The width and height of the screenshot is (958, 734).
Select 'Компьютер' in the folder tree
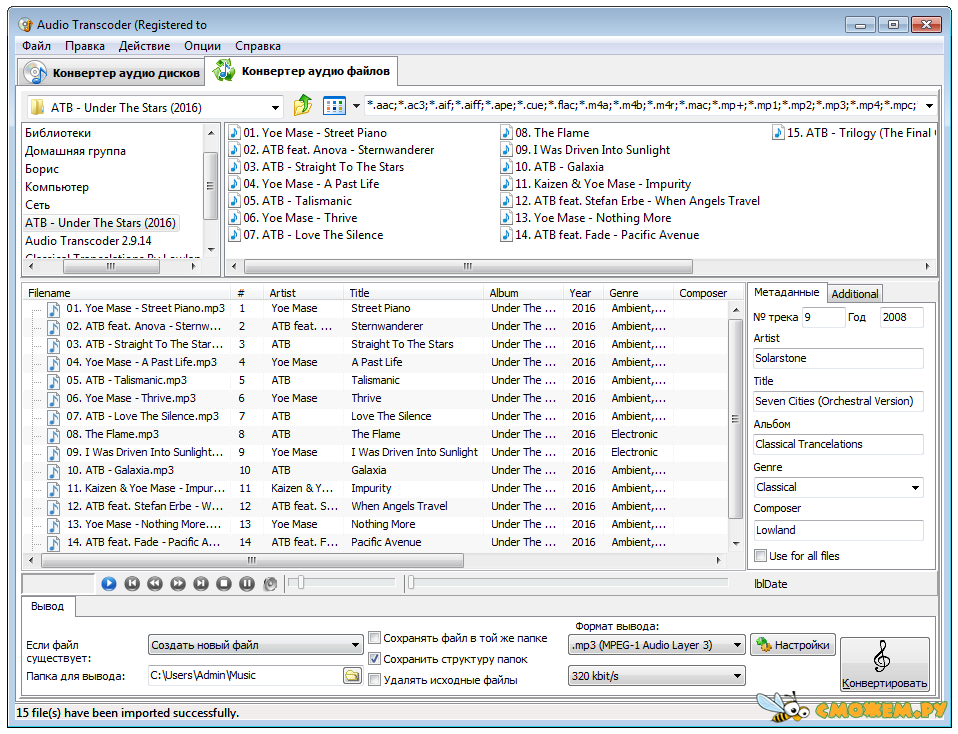[57, 187]
